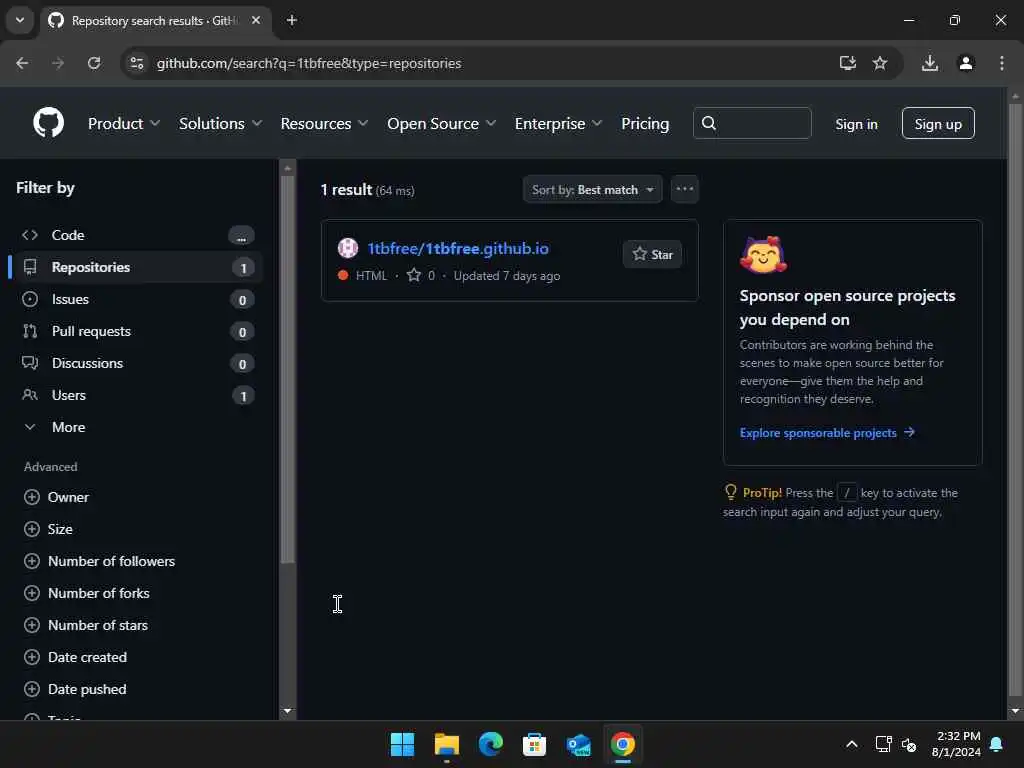Open the Chrome profile icon
Image resolution: width=1024 pixels, height=768 pixels.
(965, 63)
